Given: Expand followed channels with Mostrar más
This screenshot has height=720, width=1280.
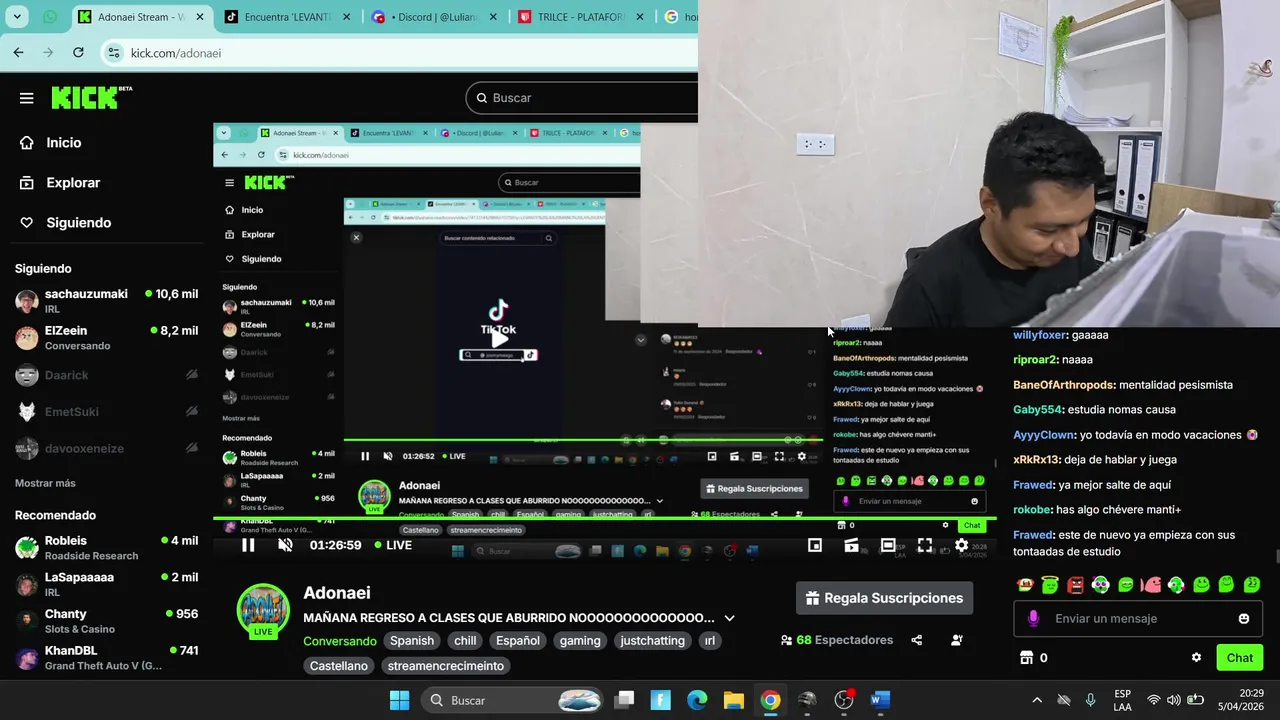Looking at the screenshot, I should point(45,483).
